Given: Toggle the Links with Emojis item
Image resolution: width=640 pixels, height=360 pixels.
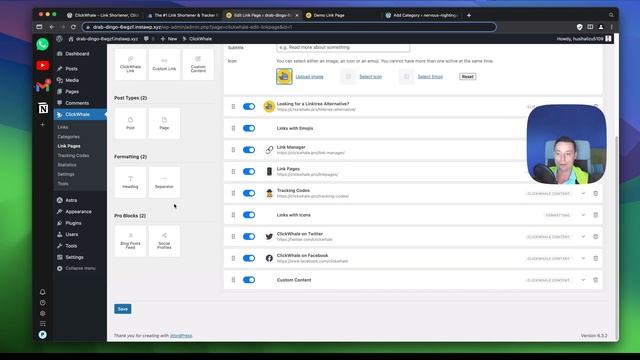Looking at the screenshot, I should [249, 128].
